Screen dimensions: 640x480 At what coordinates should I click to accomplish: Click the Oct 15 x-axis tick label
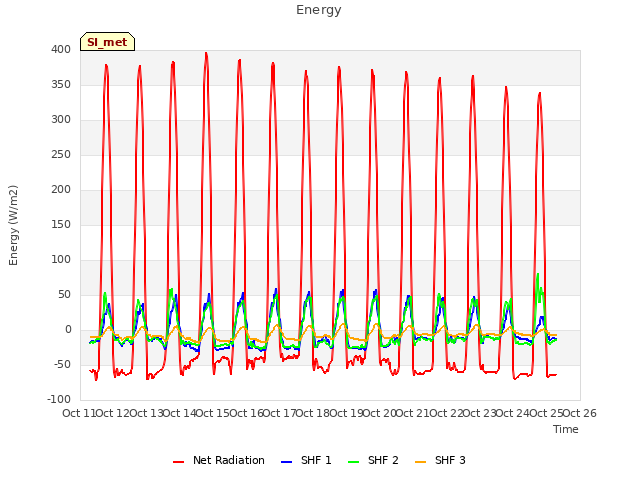click(213, 413)
